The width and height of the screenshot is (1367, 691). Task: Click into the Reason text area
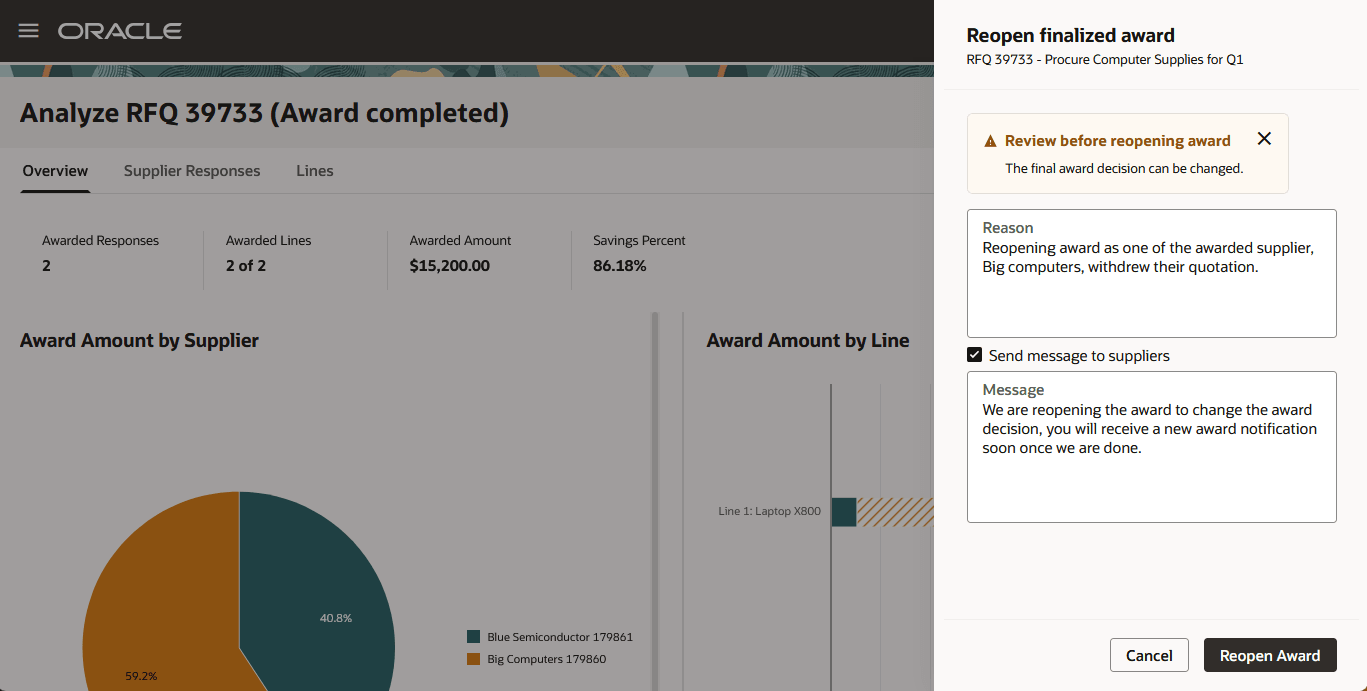point(1151,273)
